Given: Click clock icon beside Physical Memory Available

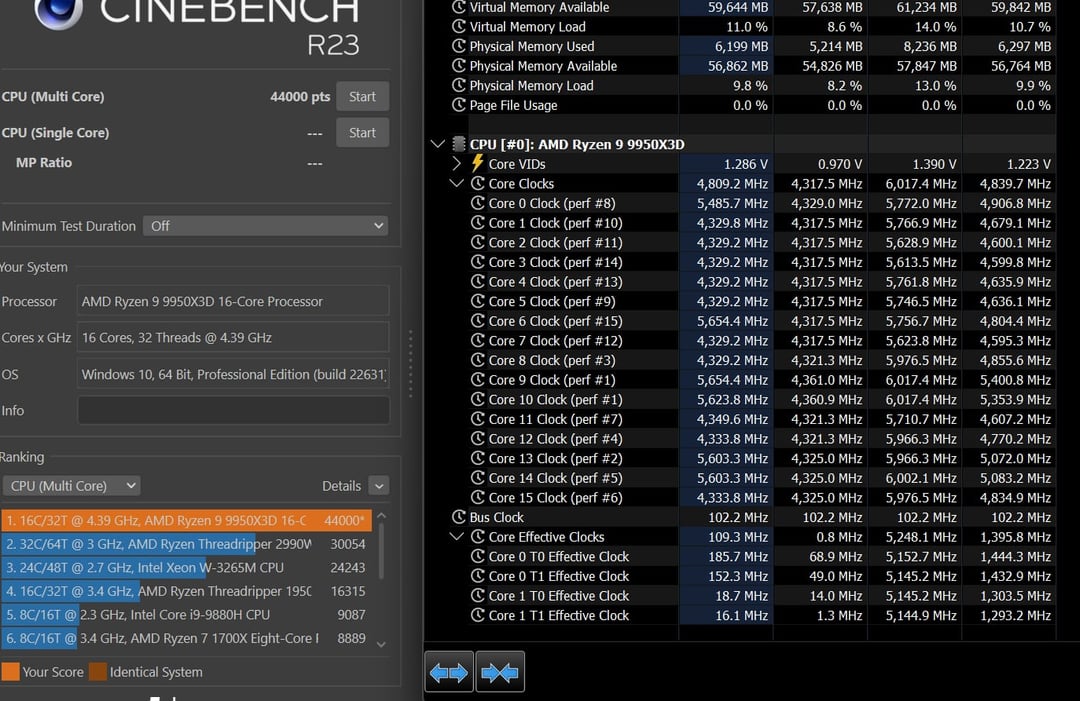Looking at the screenshot, I should coord(459,66).
